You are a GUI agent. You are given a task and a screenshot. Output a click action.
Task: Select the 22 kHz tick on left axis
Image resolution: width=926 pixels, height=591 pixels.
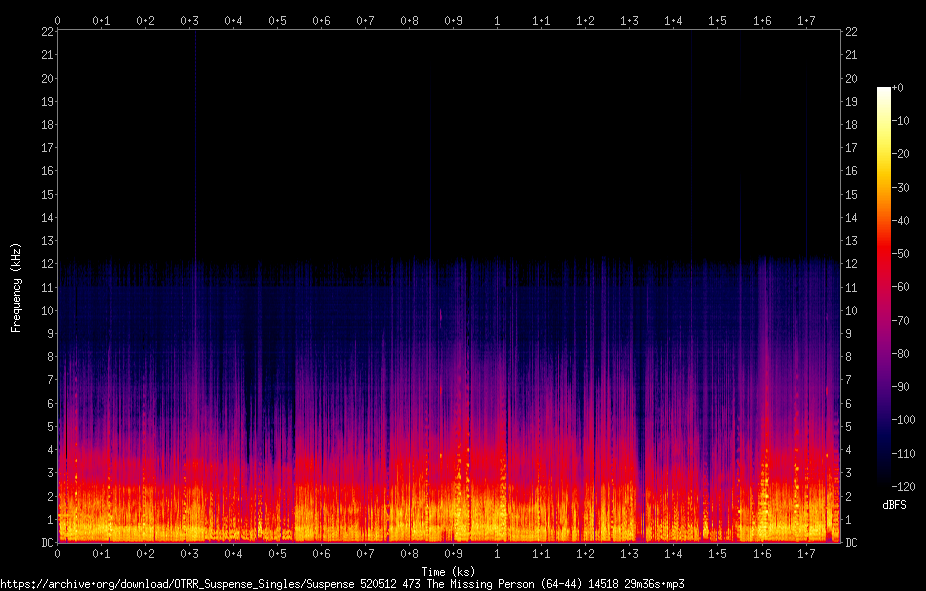pos(47,31)
